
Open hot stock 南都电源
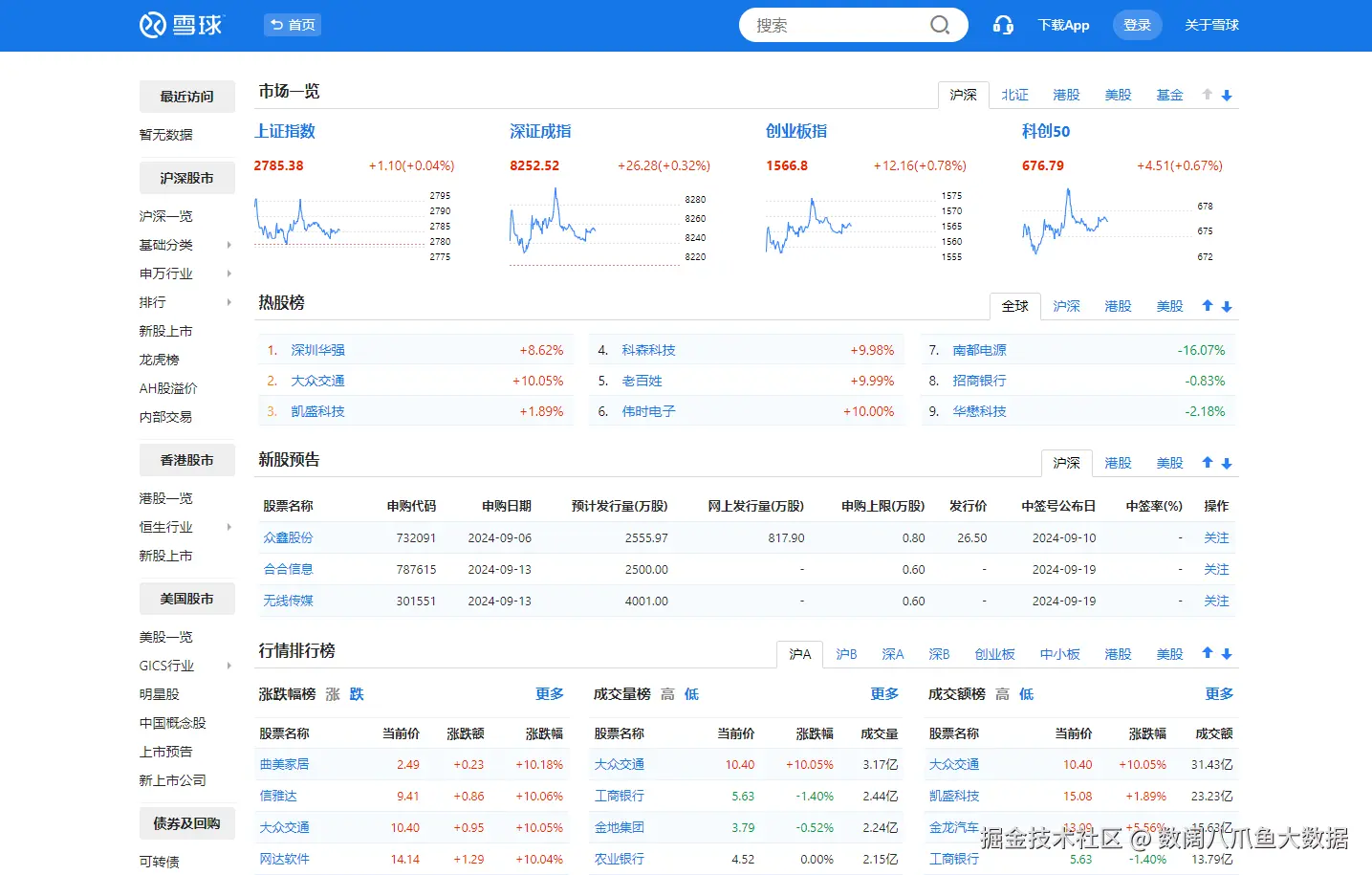coord(979,350)
